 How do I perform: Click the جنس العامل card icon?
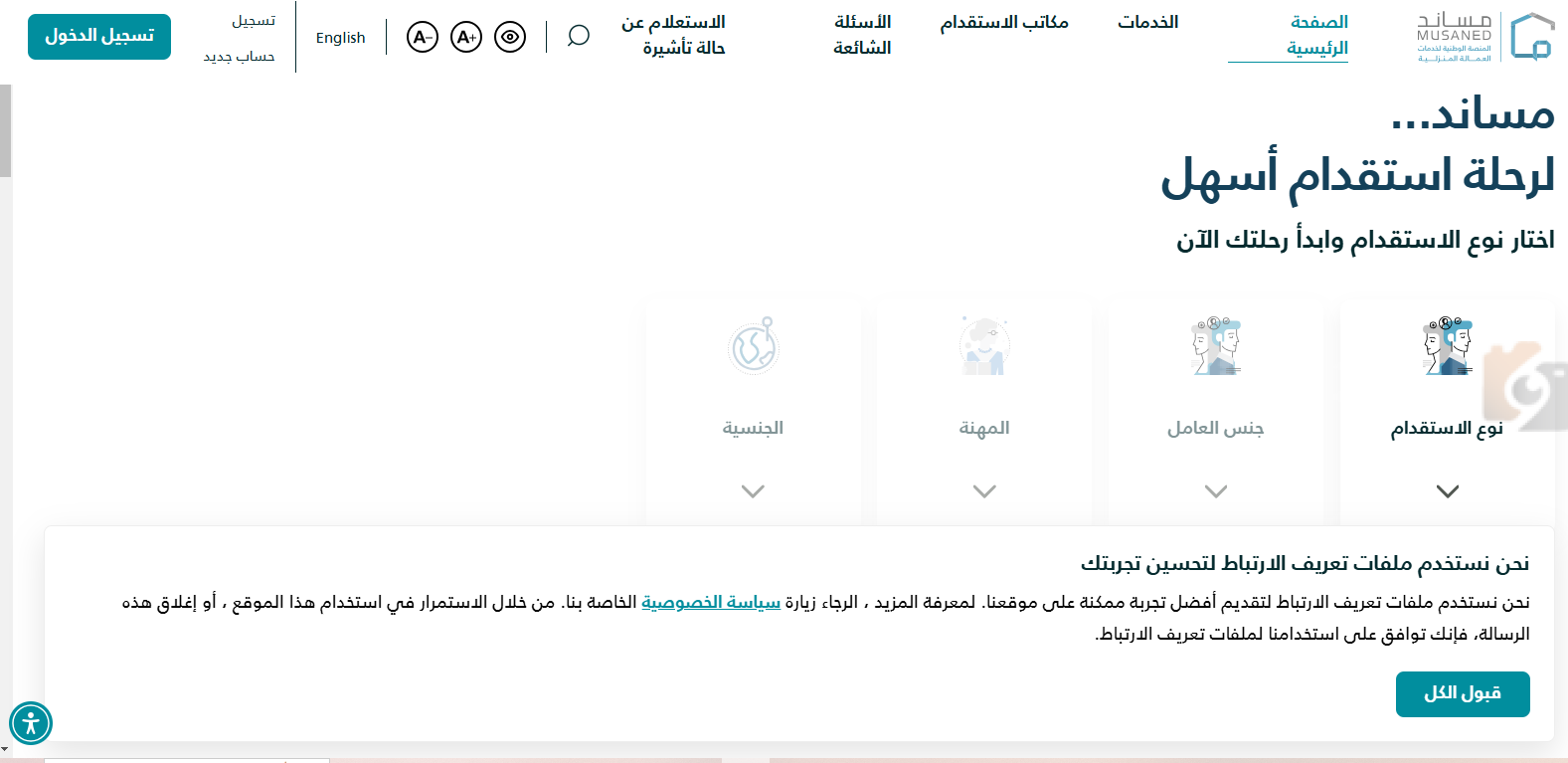(1216, 346)
